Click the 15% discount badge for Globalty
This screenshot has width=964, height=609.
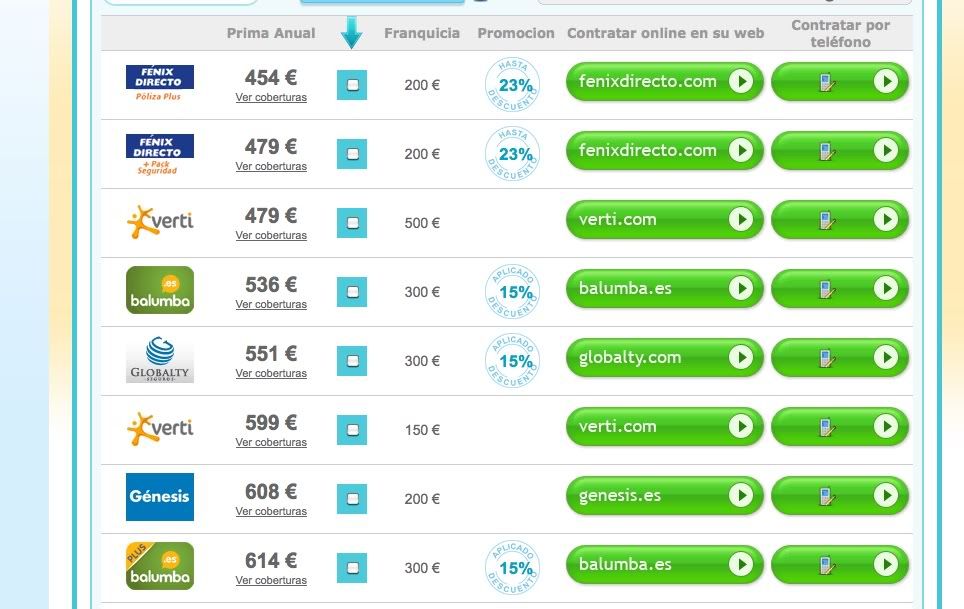(512, 361)
